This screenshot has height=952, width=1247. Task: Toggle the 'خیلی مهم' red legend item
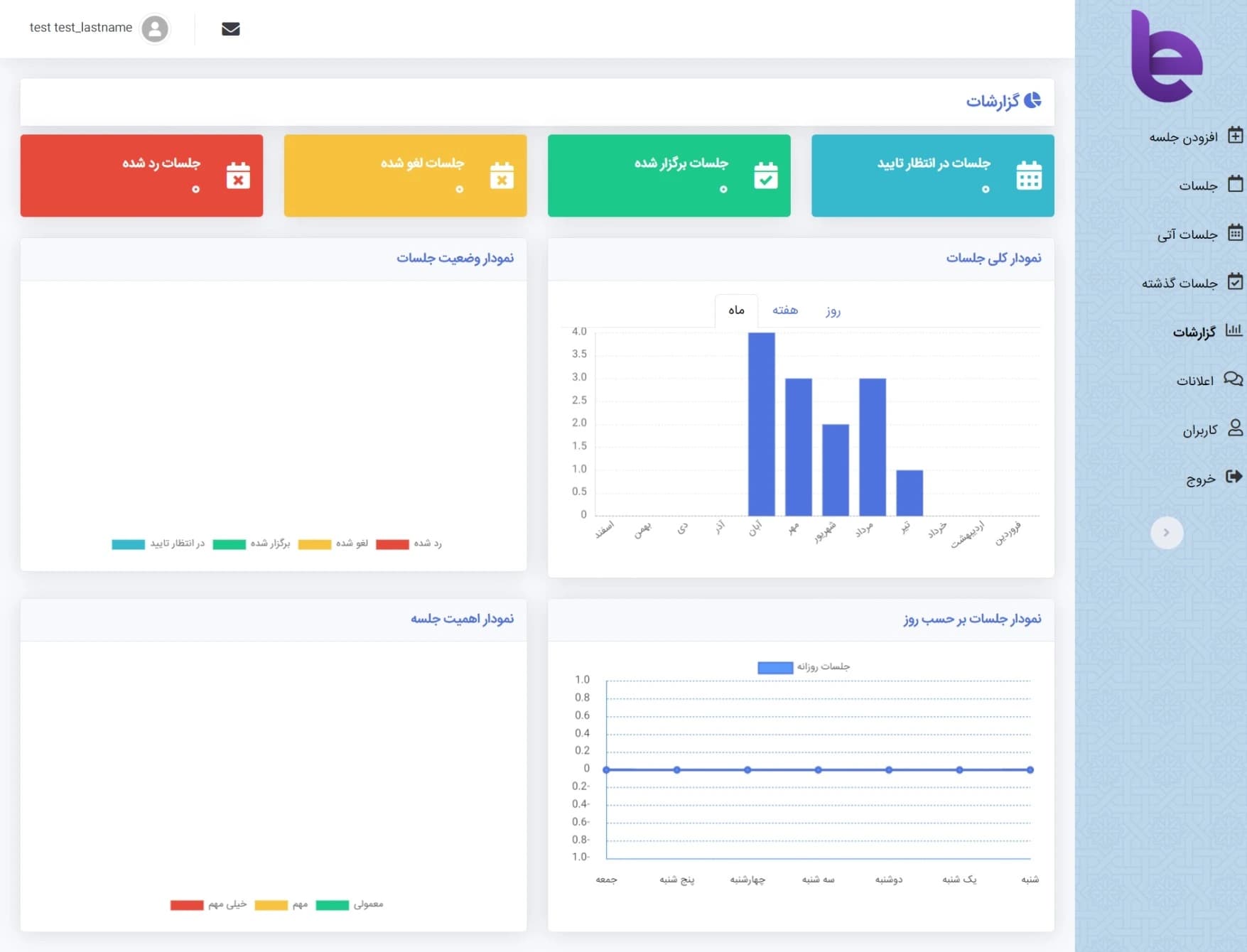click(209, 905)
